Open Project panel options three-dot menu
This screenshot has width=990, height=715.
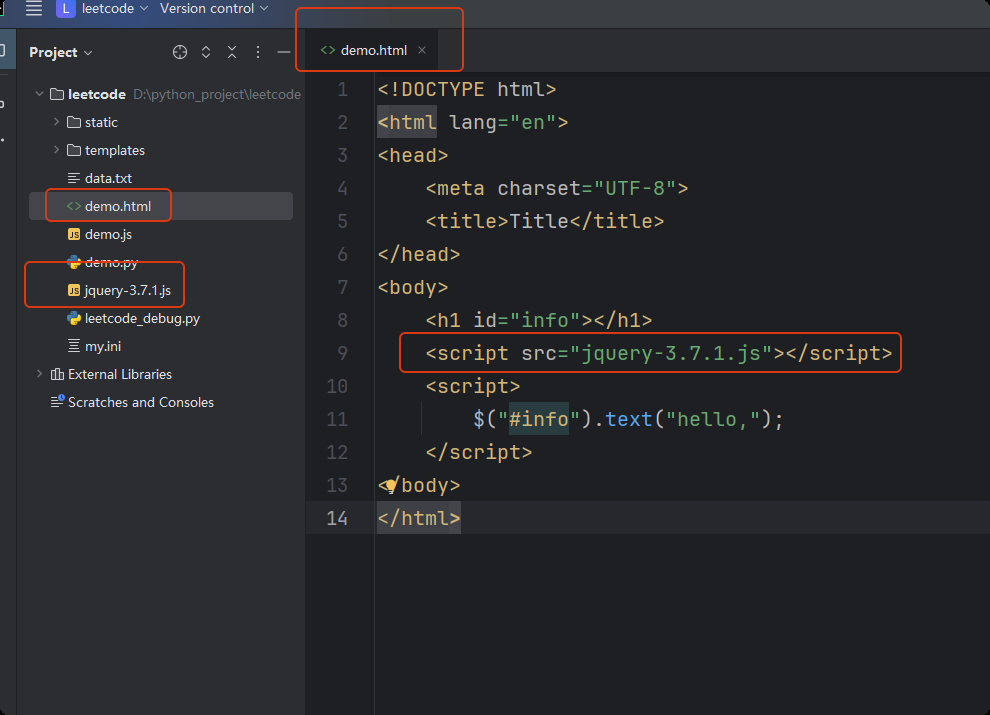click(x=258, y=52)
